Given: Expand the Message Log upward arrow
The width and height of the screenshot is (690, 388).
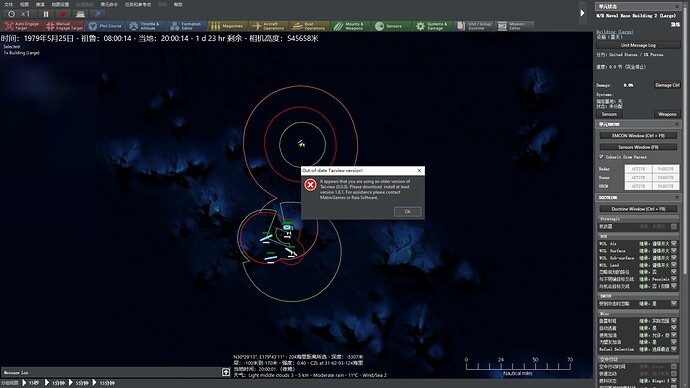Looking at the screenshot, I should [226, 372].
